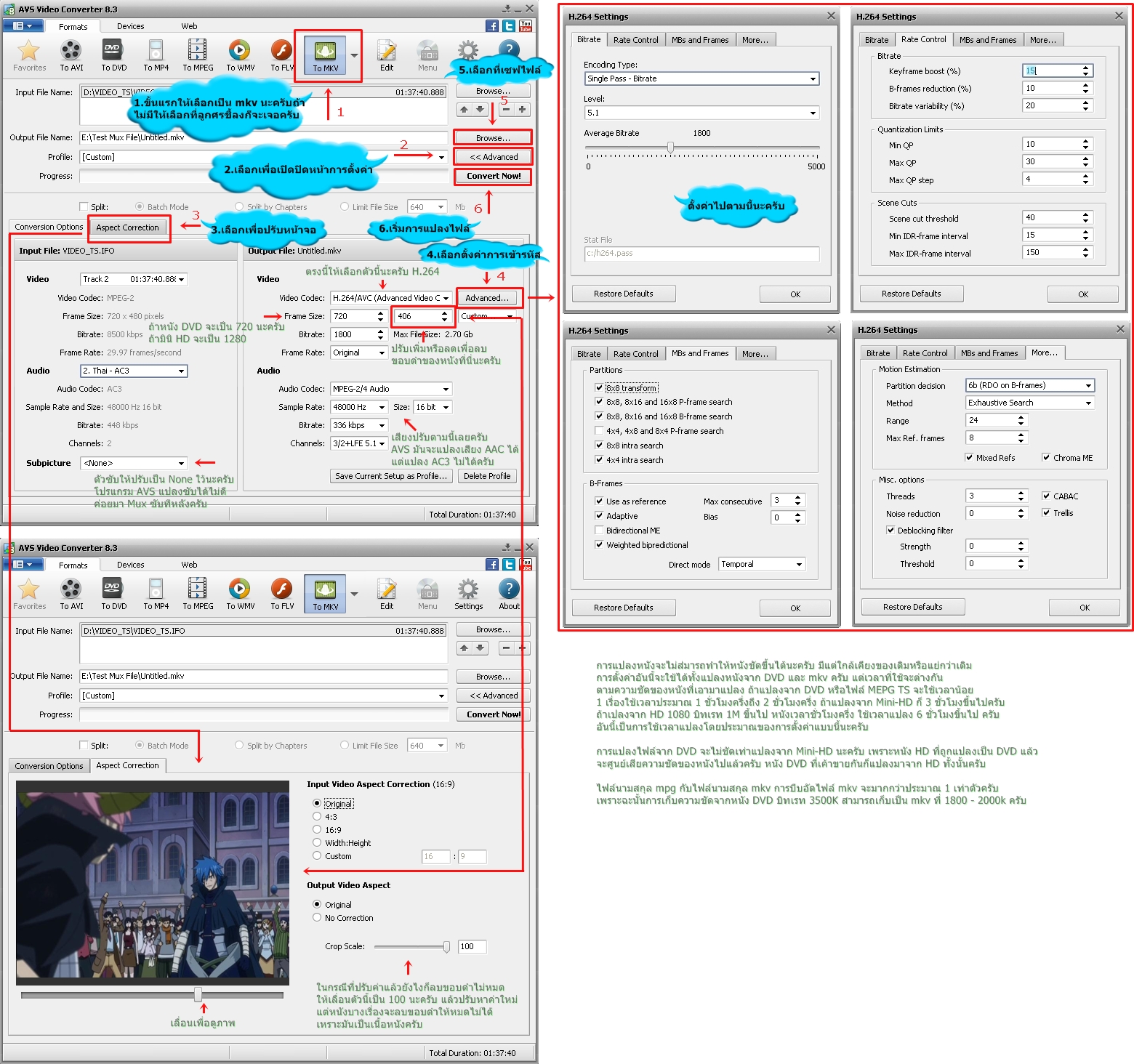Click Convert Now! in top window
Viewport: 1134px width, 1064px height.
(494, 176)
